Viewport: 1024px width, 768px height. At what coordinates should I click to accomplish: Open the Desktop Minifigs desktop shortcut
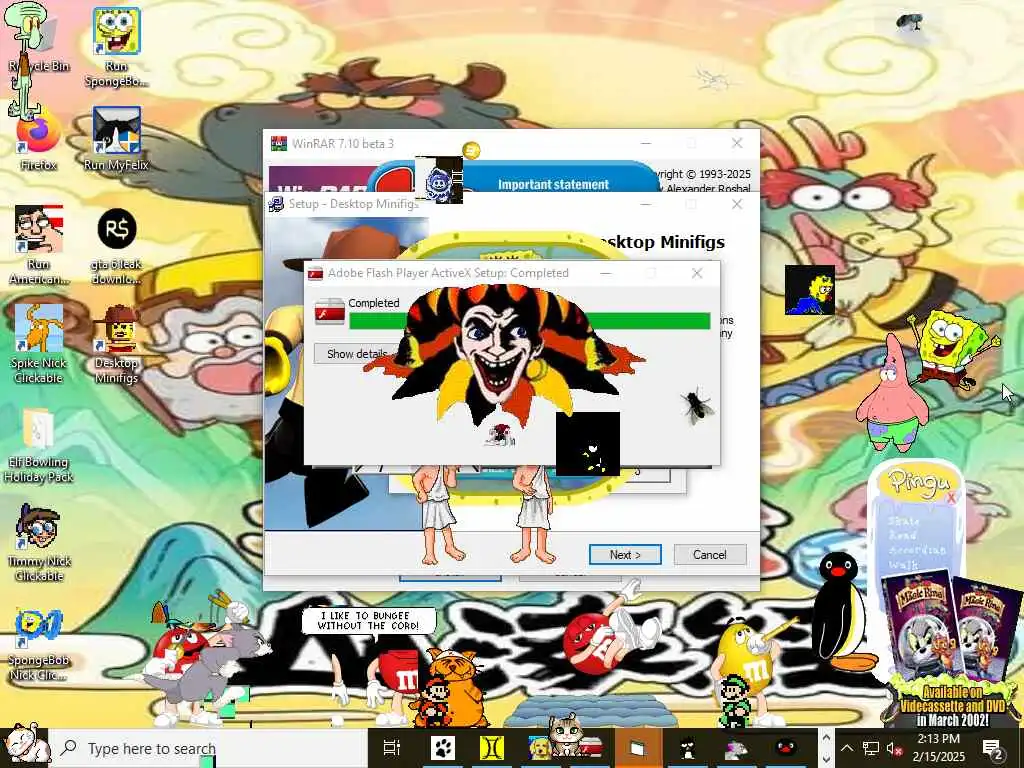click(116, 344)
